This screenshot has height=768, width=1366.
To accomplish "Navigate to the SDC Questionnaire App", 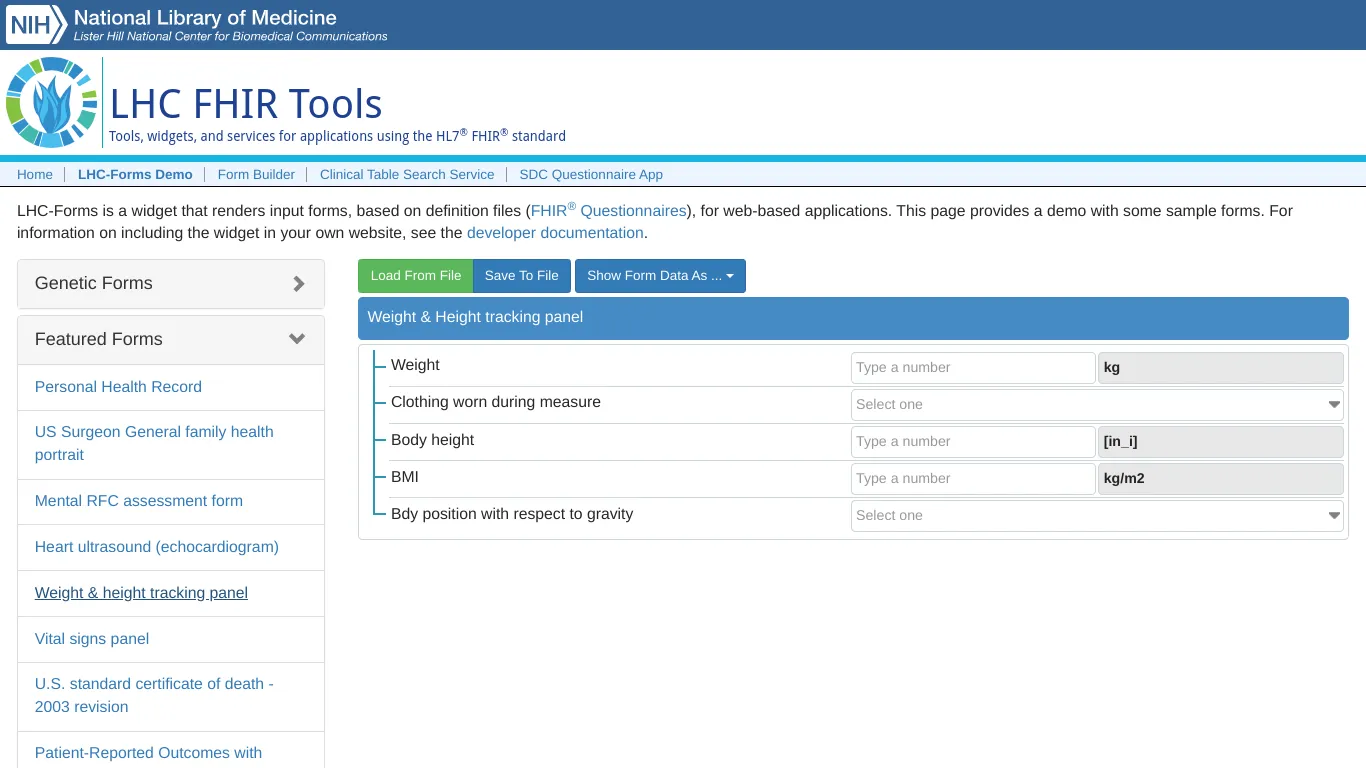I will [591, 174].
